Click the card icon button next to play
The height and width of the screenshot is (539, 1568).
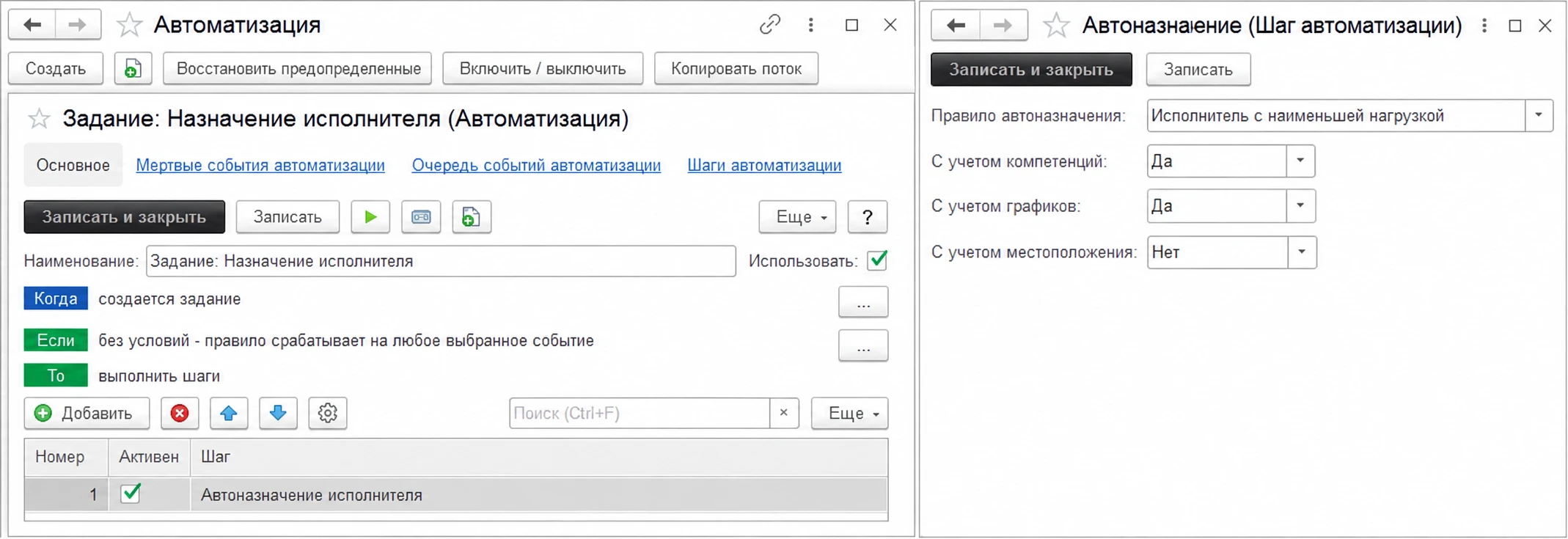(421, 217)
